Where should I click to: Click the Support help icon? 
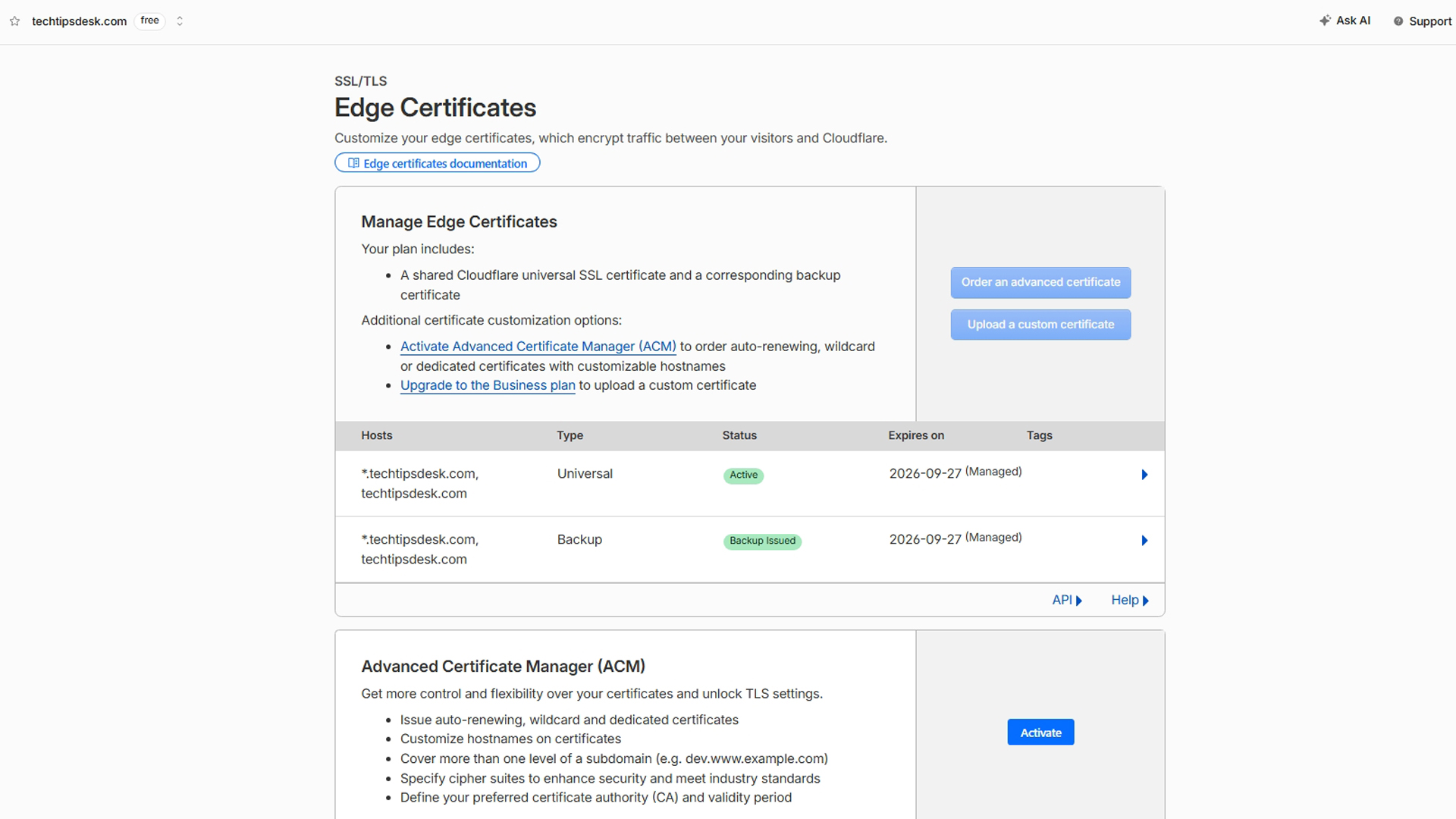coord(1398,21)
